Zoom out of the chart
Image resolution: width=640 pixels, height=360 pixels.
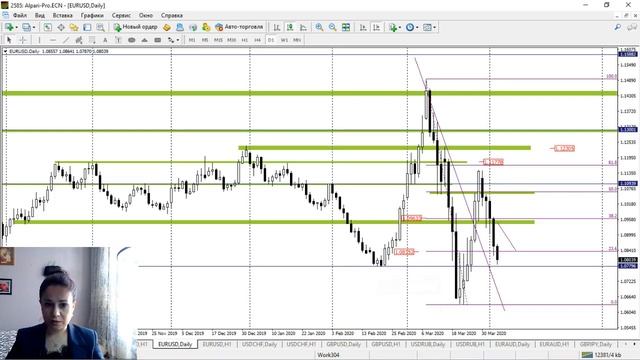pos(332,27)
